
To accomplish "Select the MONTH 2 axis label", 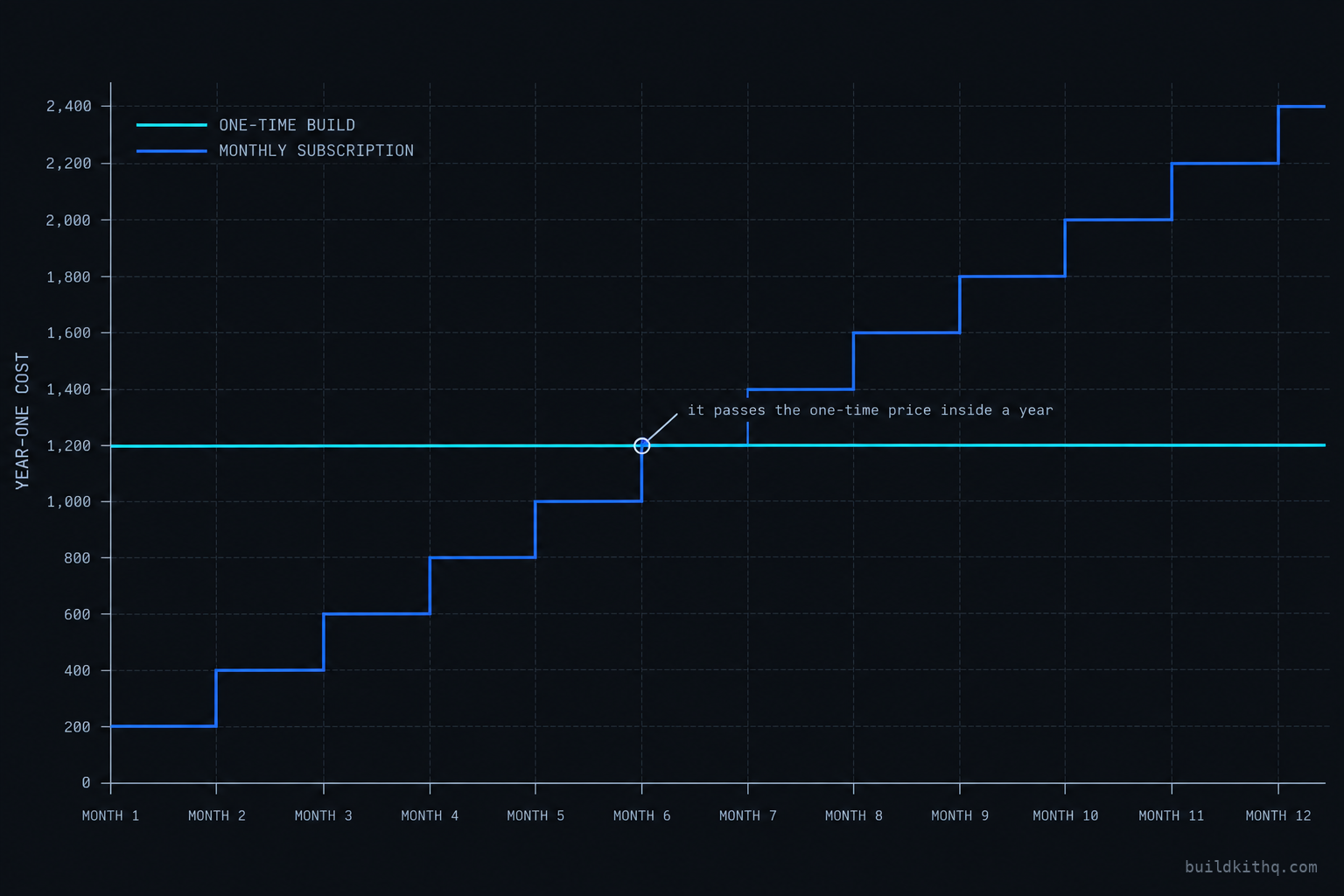I will [217, 815].
